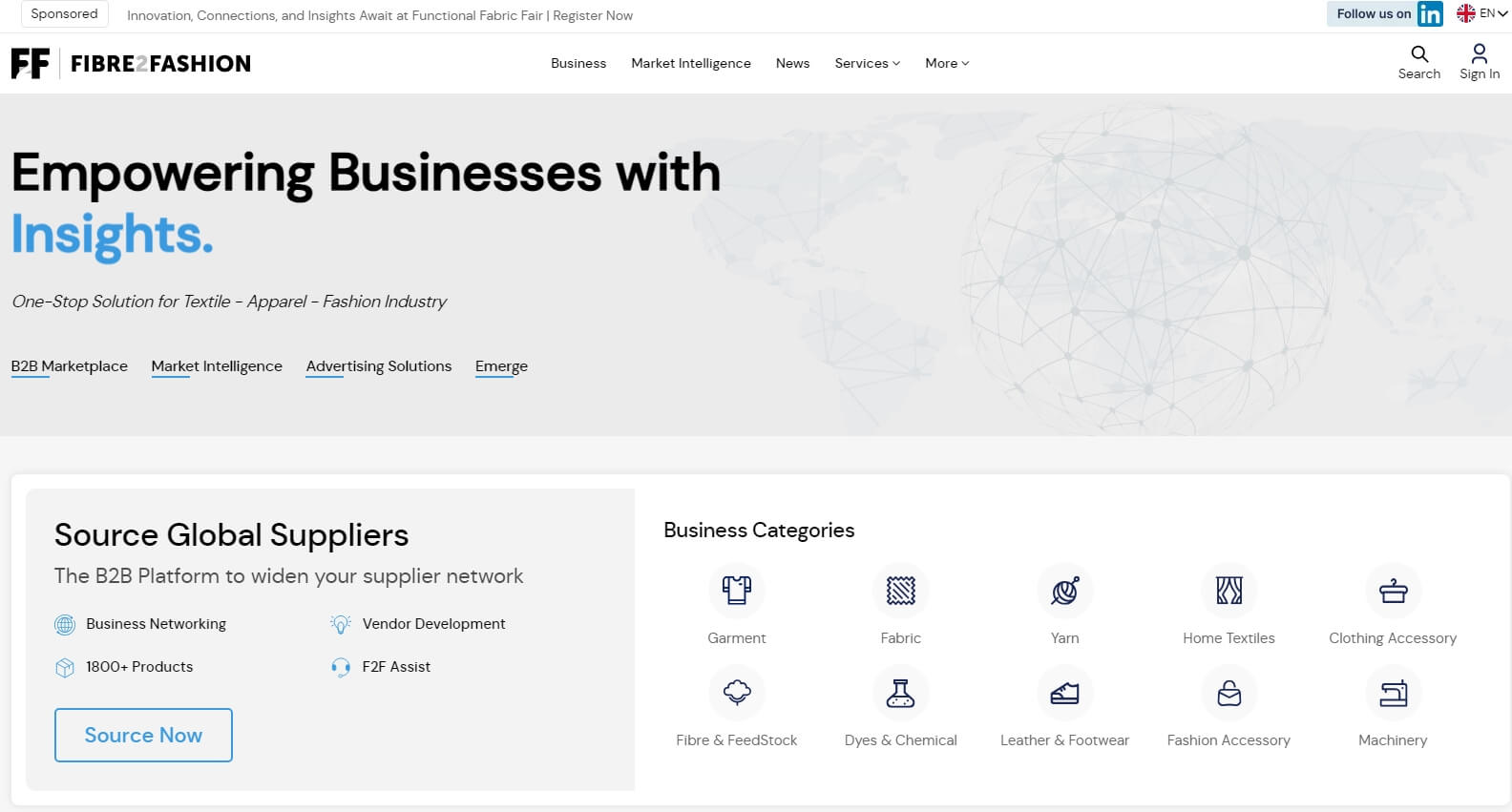Open the Fabric category icon

click(x=900, y=591)
